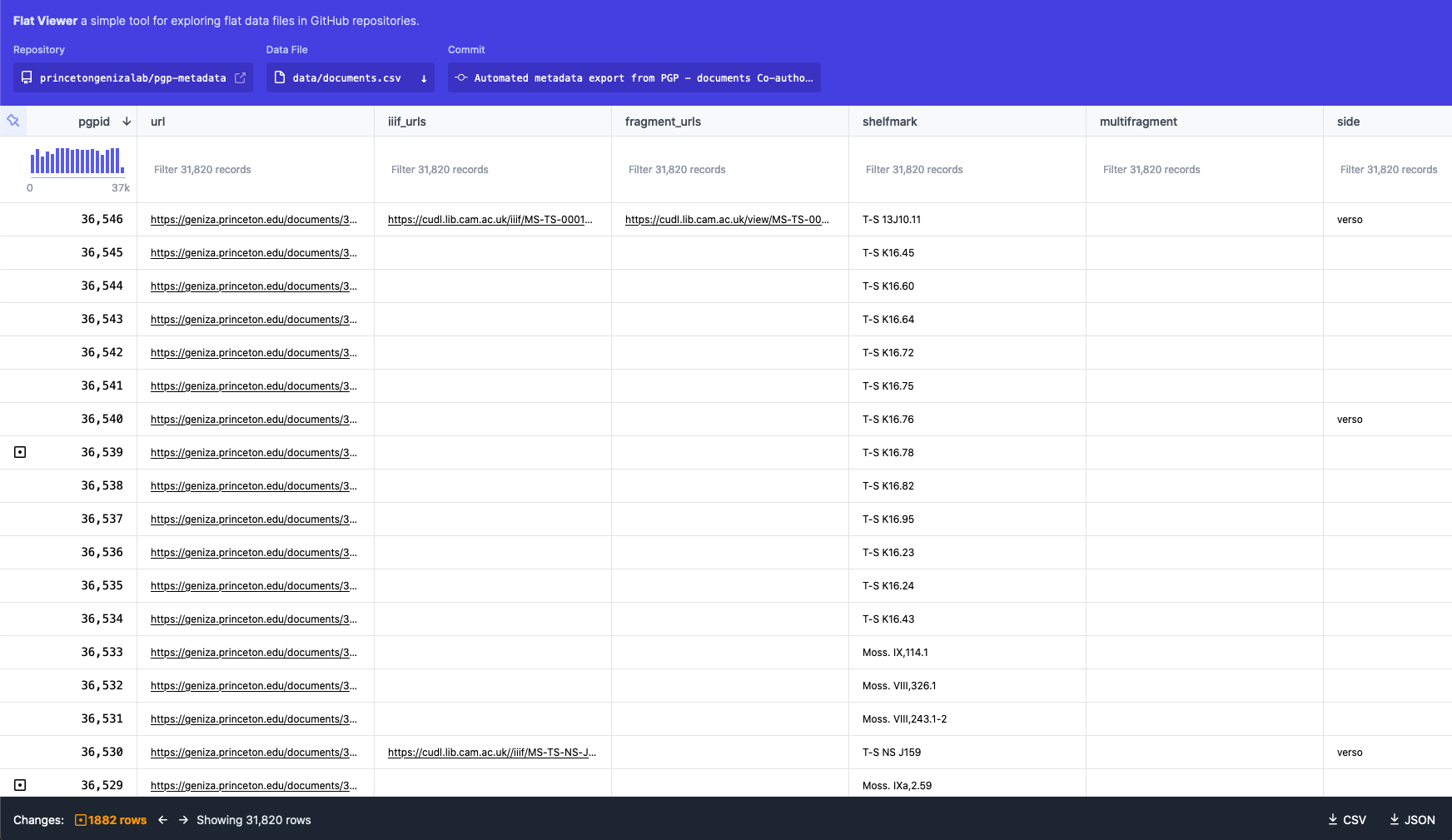The height and width of the screenshot is (840, 1452).
Task: Click Flat Viewer title text
Action: (x=45, y=21)
